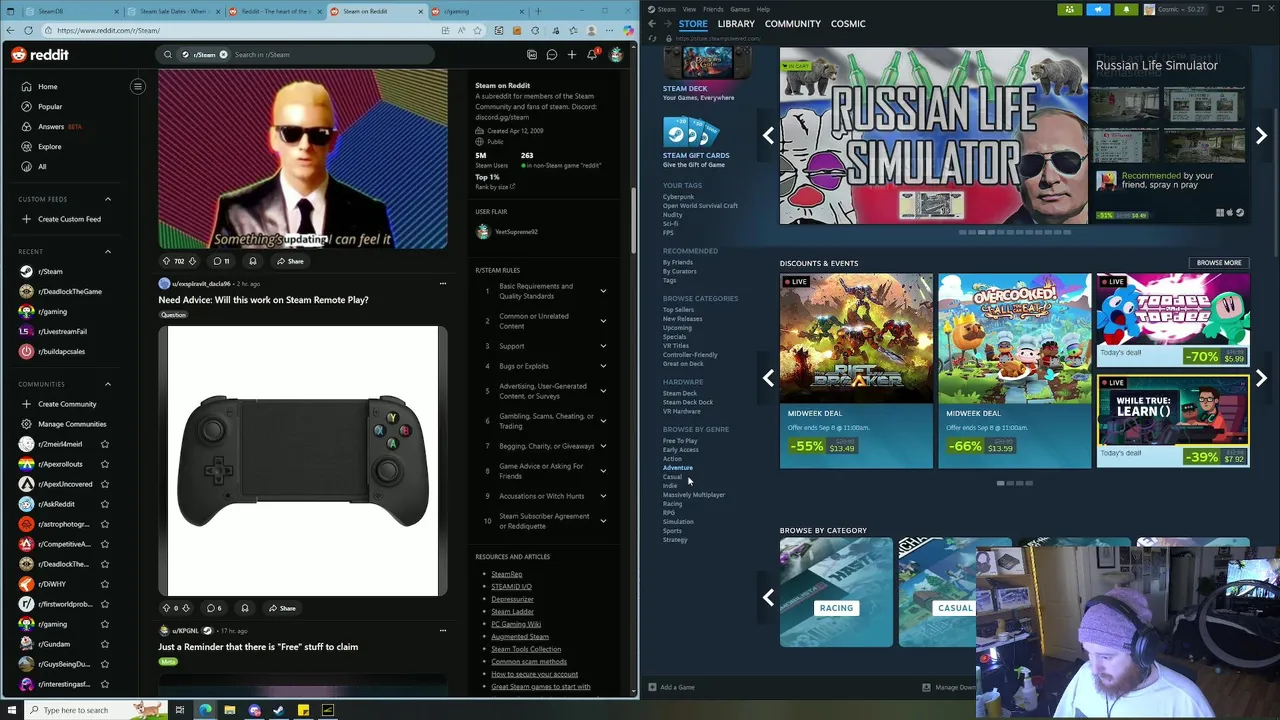The image size is (1280, 720).
Task: Downvote the 702-point Reddit post
Action: [192, 261]
